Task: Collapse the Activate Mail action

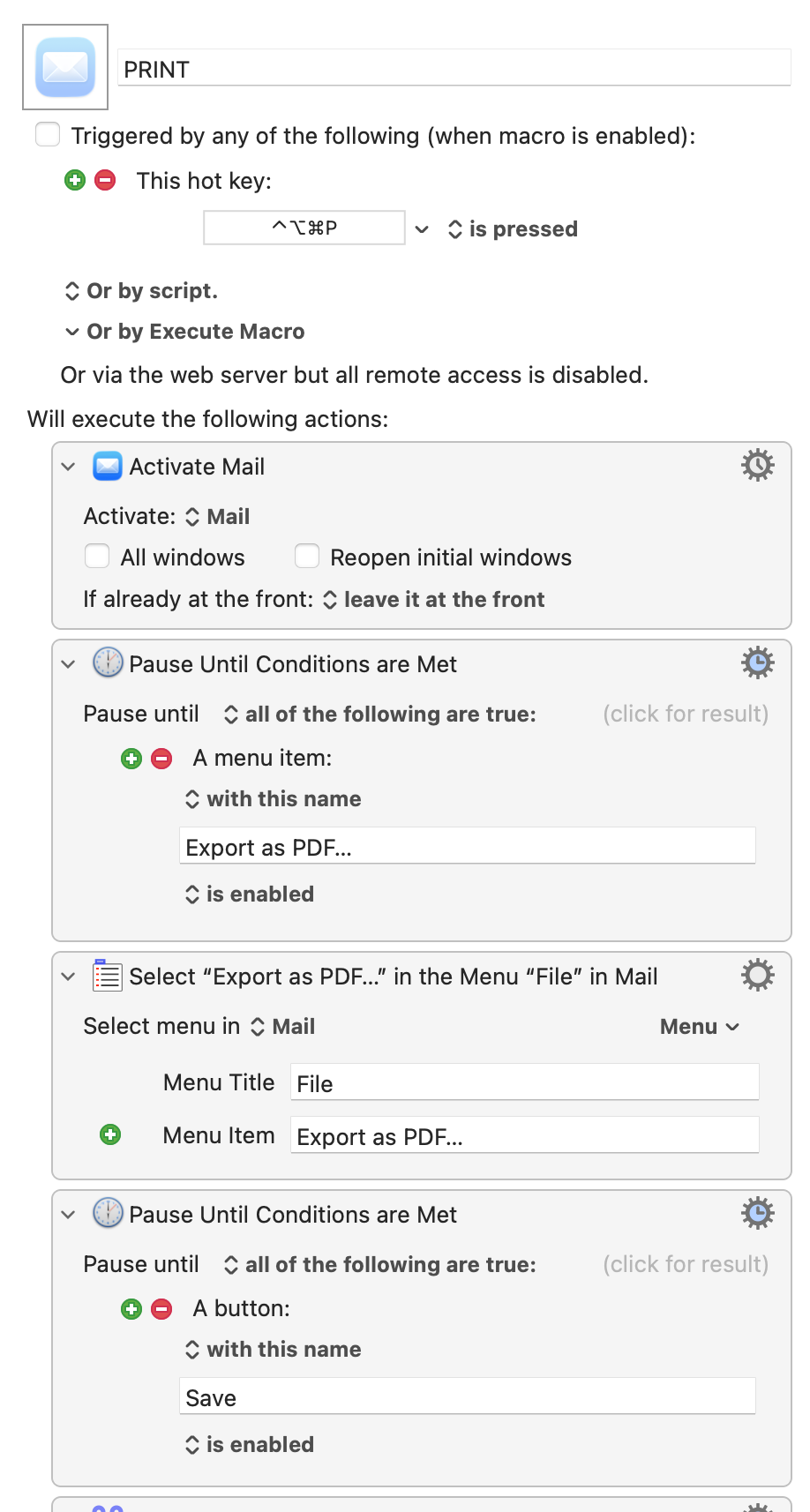Action: [69, 467]
